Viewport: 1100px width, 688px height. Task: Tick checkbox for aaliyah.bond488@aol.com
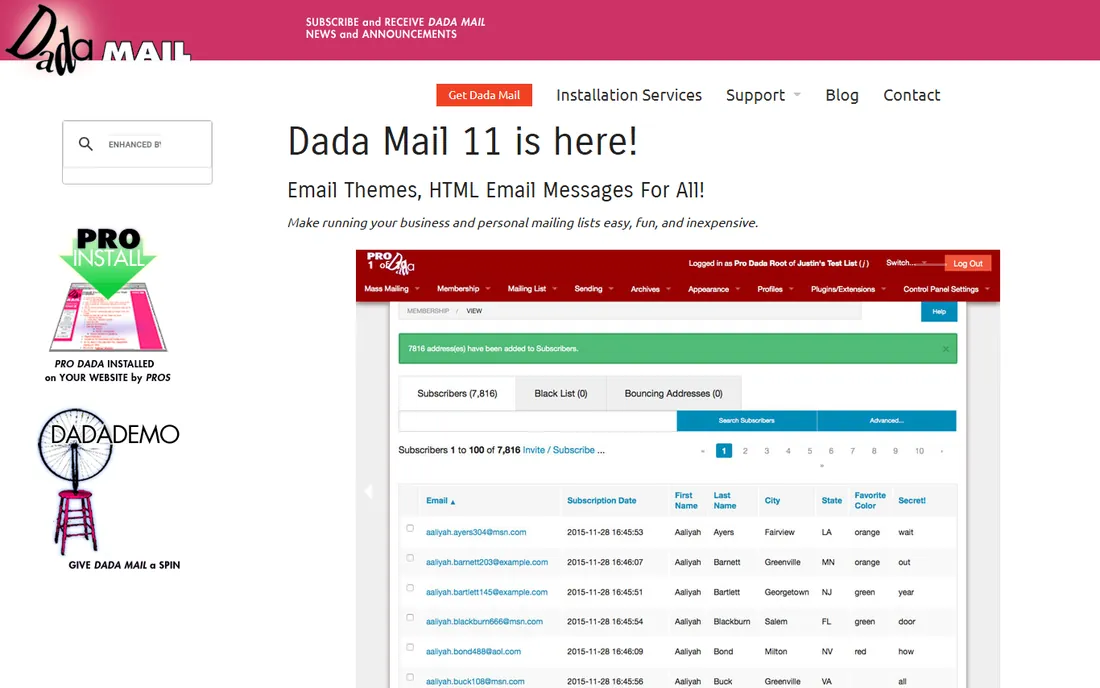coord(410,647)
